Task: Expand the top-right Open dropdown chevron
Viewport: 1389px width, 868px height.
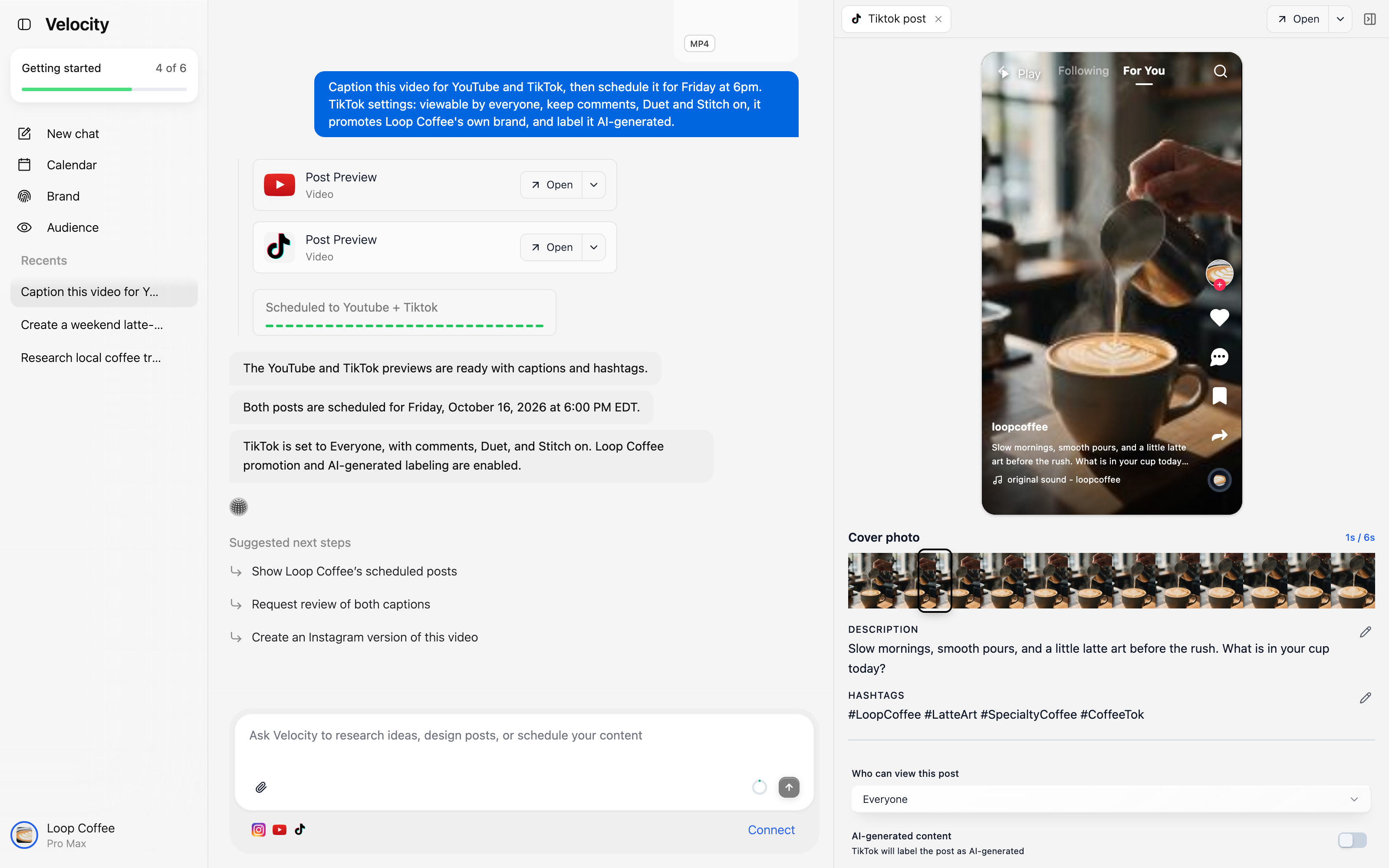Action: (x=1340, y=19)
